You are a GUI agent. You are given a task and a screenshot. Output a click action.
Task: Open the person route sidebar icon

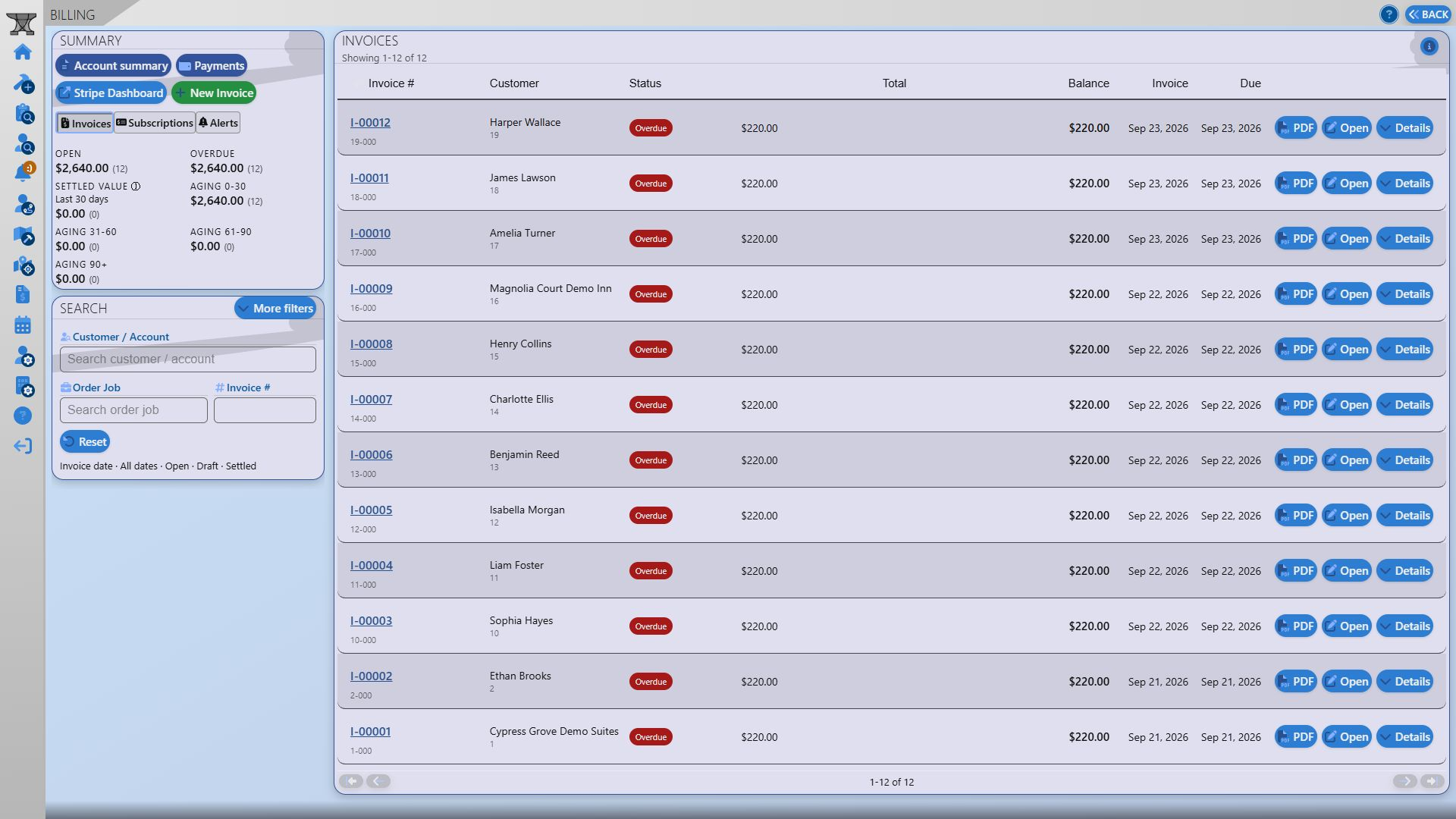(x=23, y=204)
